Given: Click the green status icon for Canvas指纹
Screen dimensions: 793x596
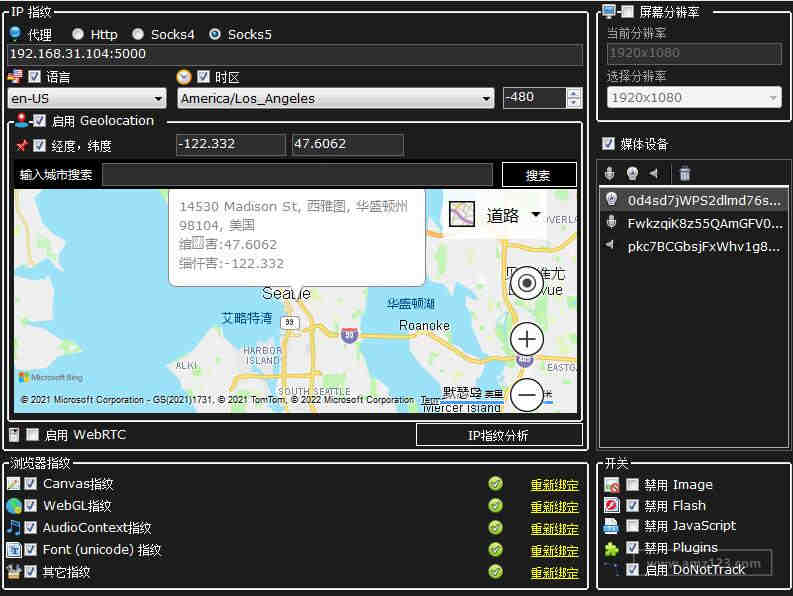Looking at the screenshot, I should tap(496, 484).
